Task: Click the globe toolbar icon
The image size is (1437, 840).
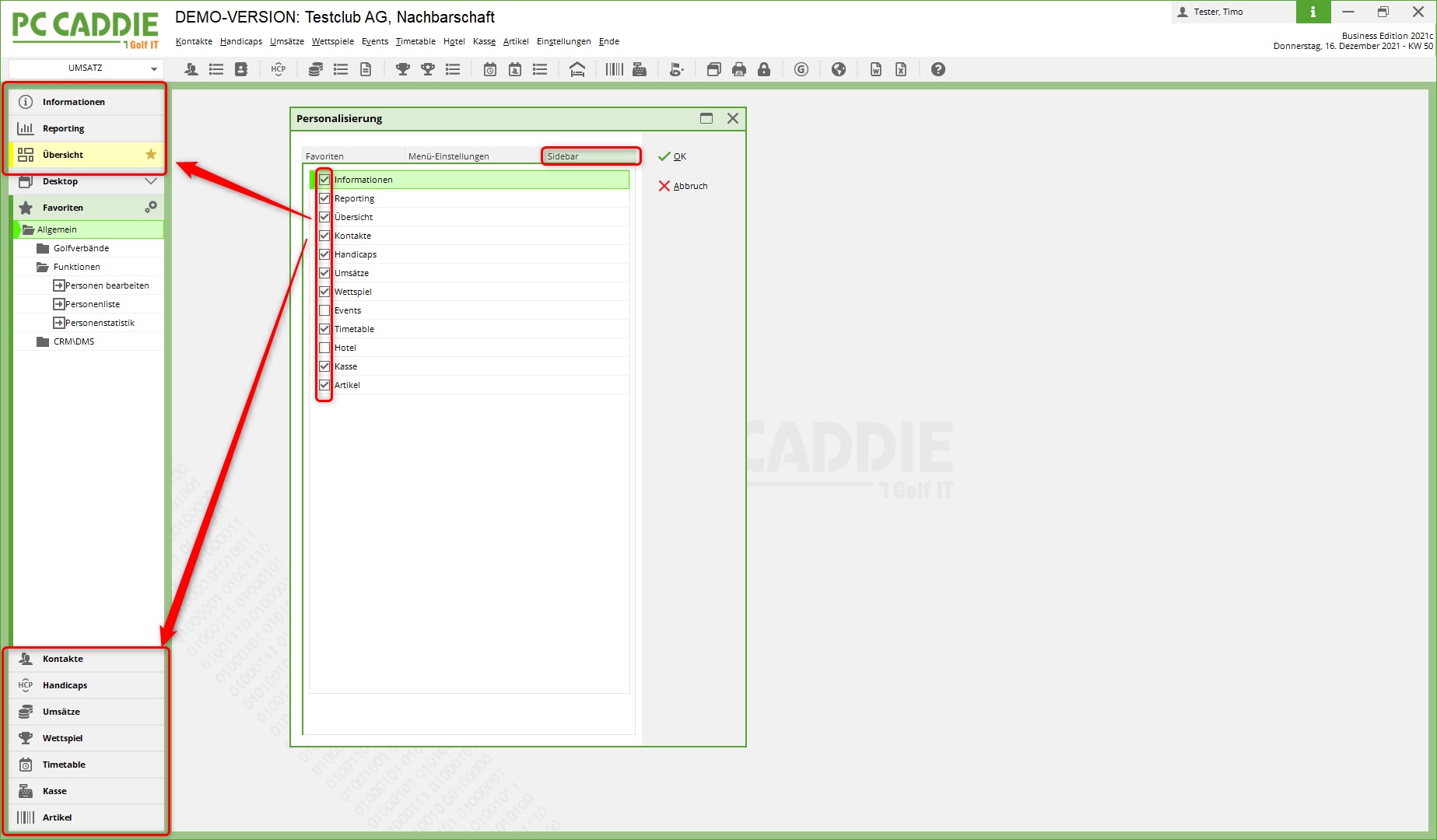Action: [839, 69]
